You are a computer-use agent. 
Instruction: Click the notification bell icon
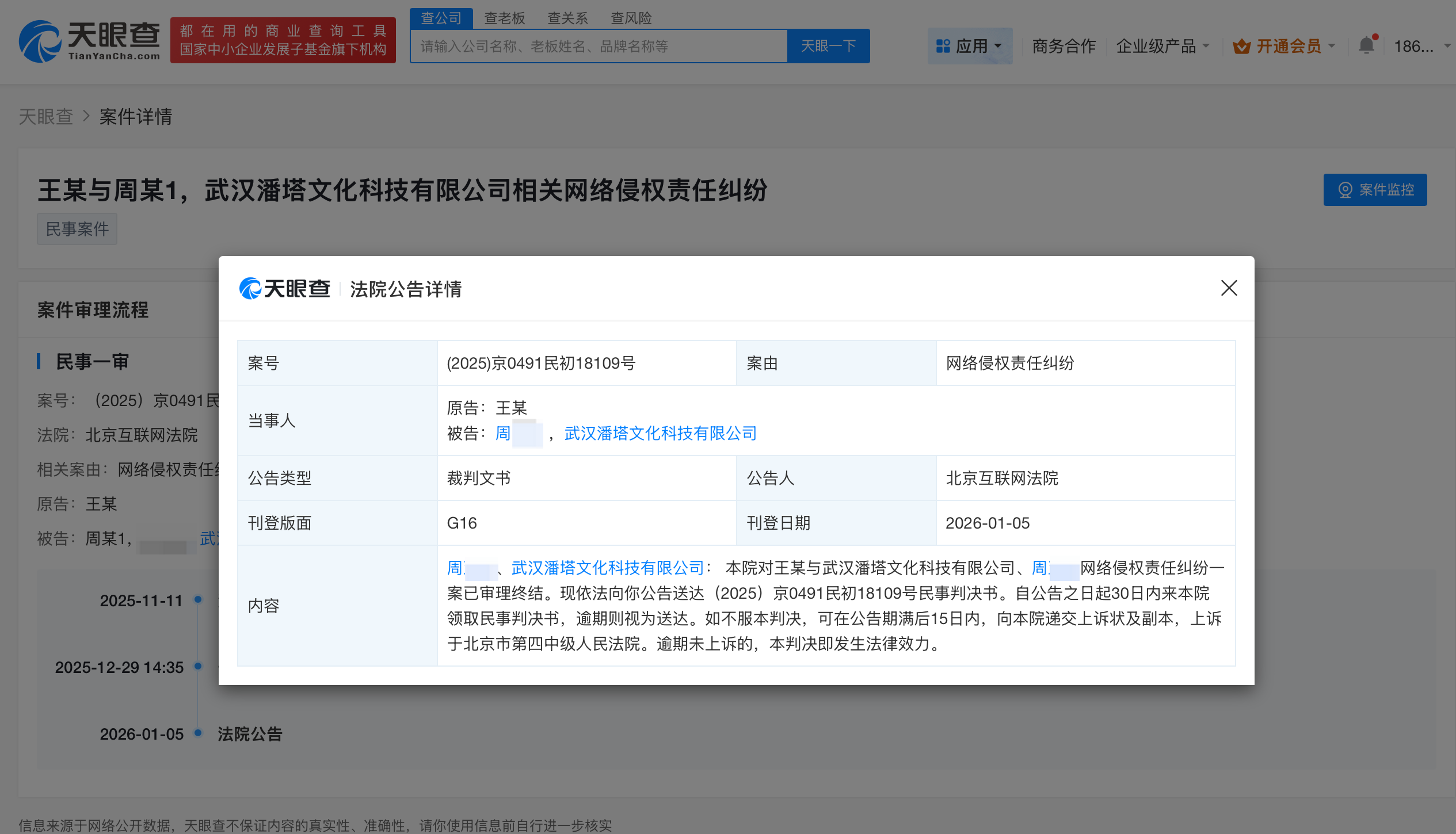[x=1366, y=45]
